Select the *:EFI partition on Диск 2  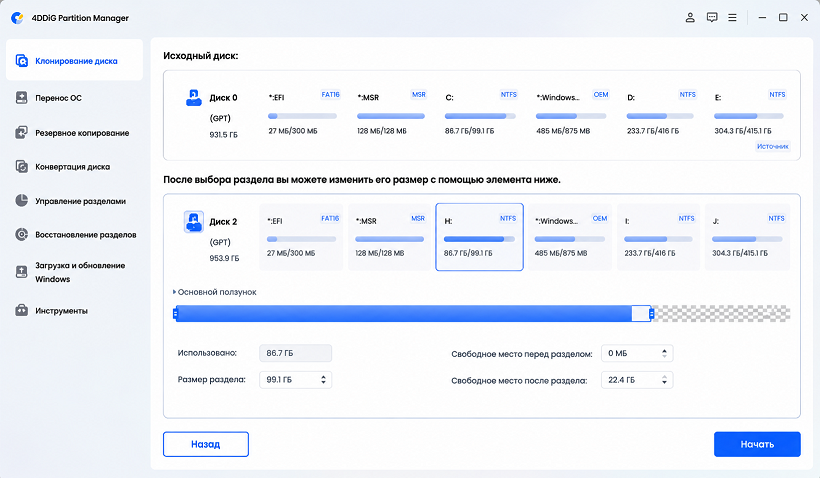pos(302,237)
